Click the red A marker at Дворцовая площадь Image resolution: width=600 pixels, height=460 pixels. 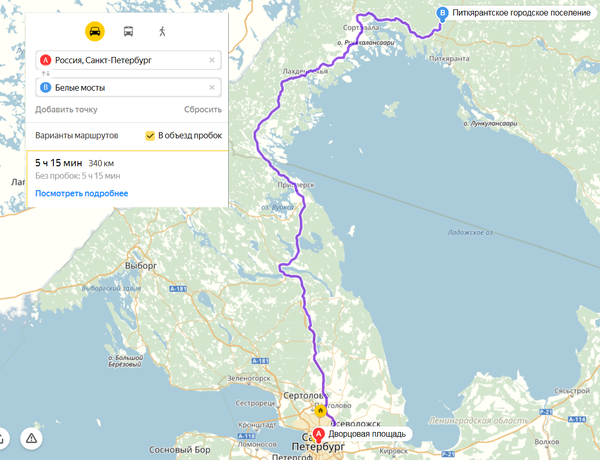click(318, 434)
